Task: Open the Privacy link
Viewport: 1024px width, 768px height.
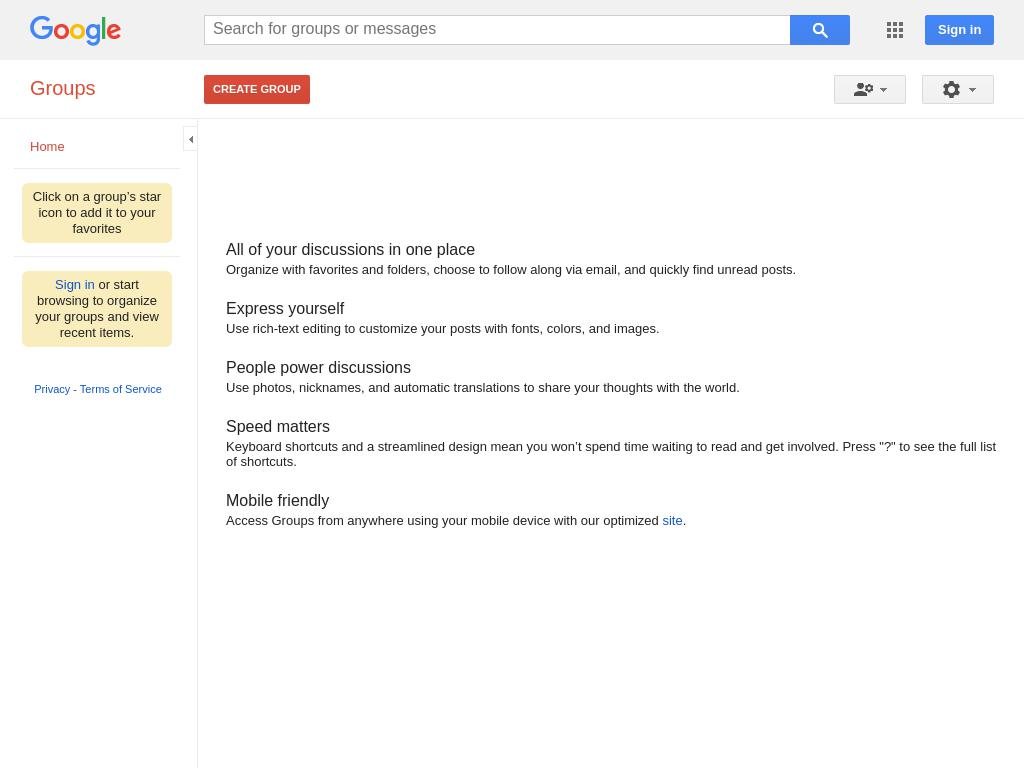Action: click(x=52, y=389)
